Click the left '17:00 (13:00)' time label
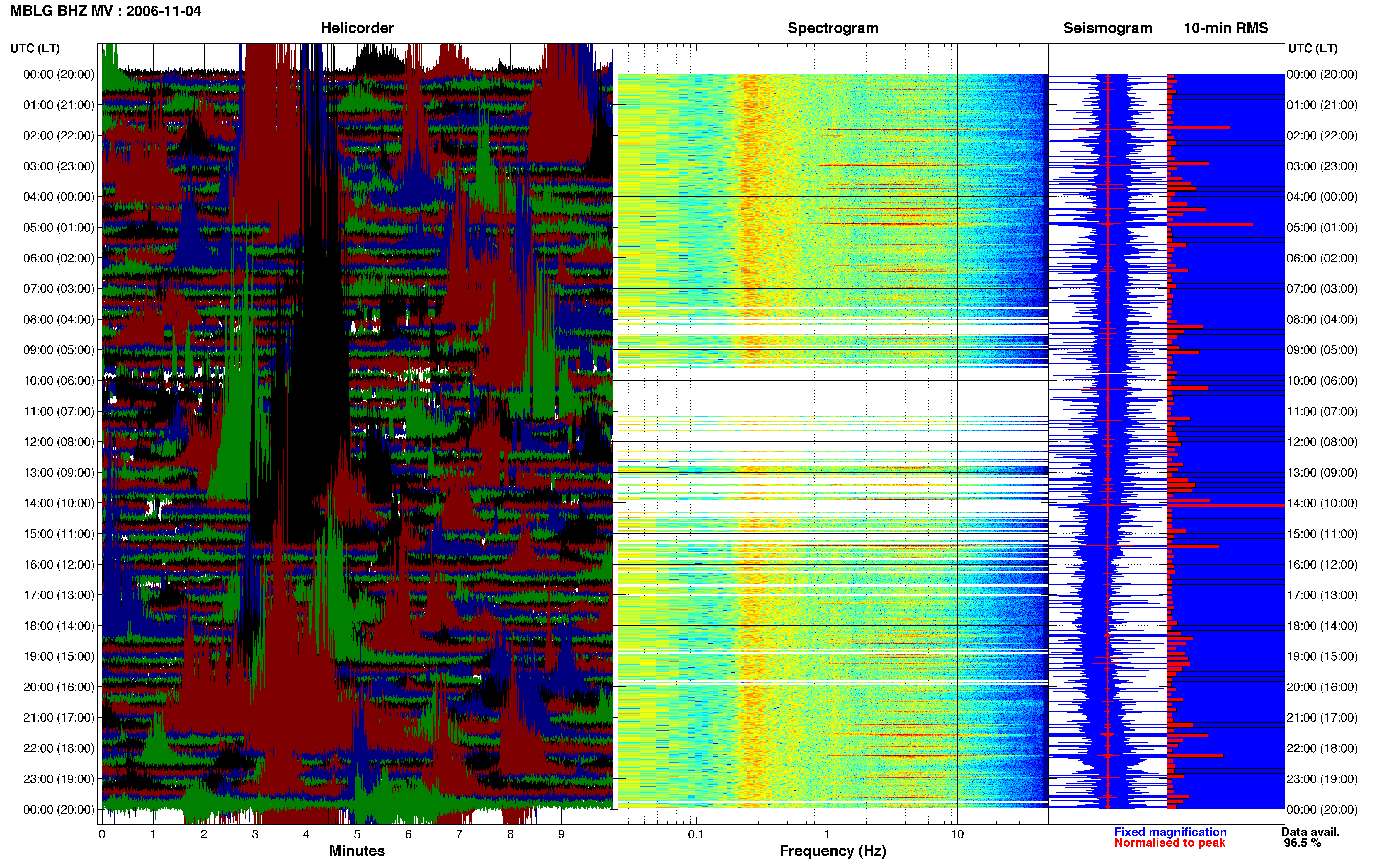 59,595
